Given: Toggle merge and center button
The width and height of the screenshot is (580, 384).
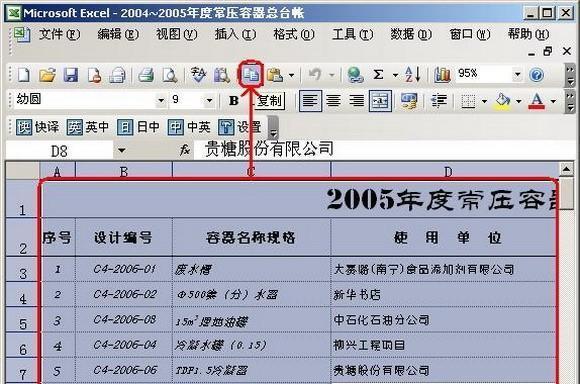Looking at the screenshot, I should coord(381,100).
